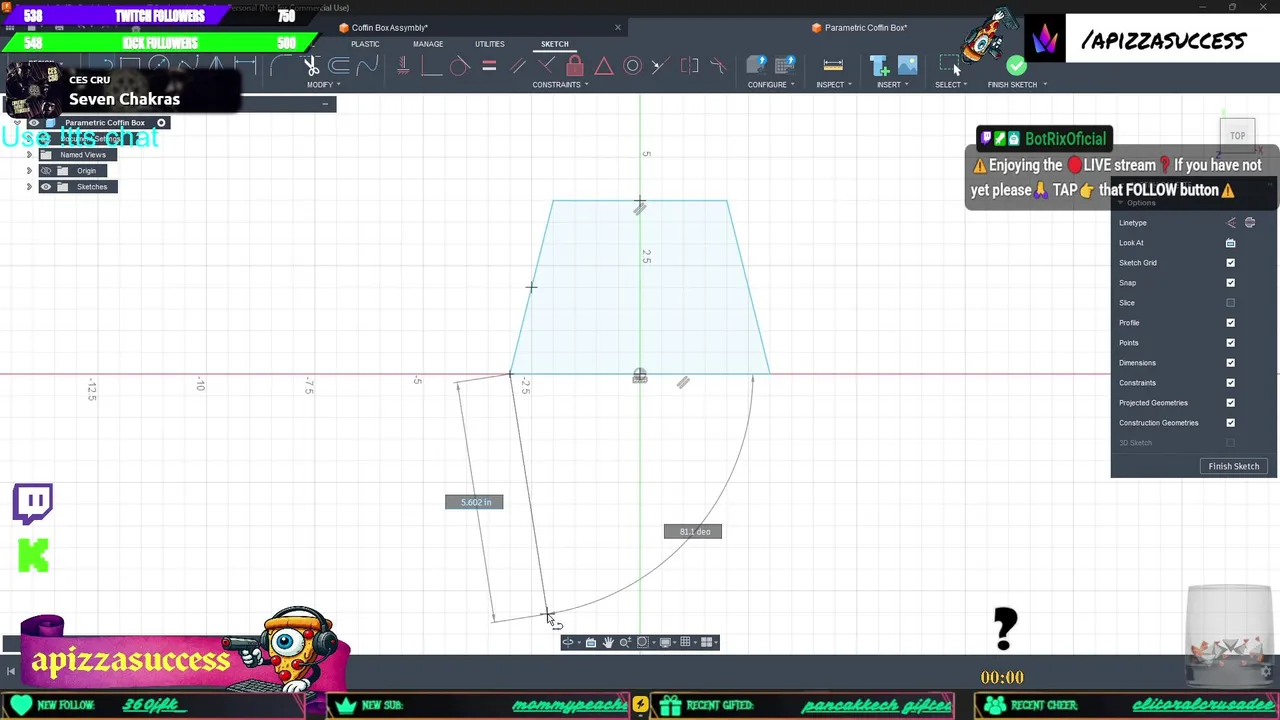Click the Pan hand tool
This screenshot has width=1280, height=720.
pyautogui.click(x=607, y=642)
